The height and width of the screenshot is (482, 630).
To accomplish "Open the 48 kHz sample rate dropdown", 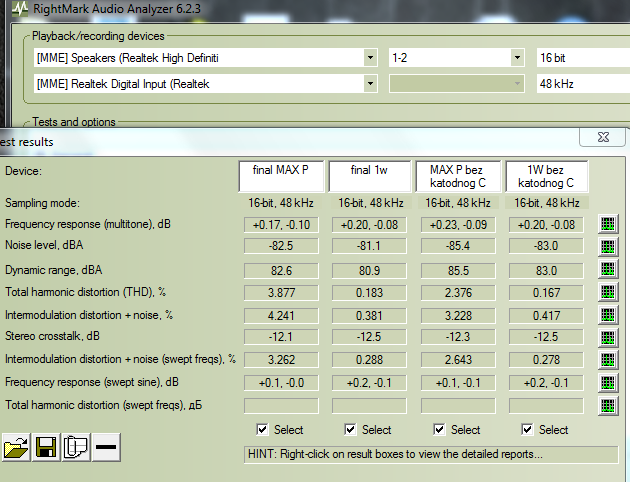I will [x=583, y=84].
